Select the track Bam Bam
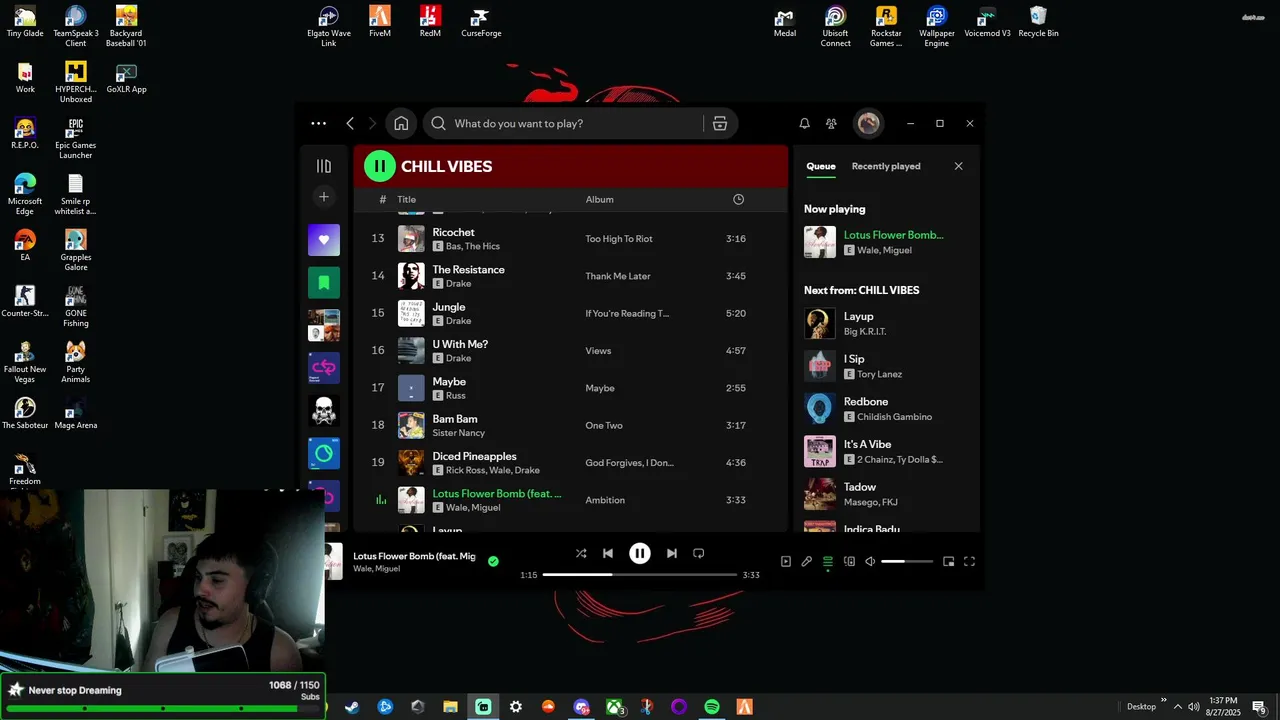Viewport: 1280px width, 720px height. [x=455, y=419]
